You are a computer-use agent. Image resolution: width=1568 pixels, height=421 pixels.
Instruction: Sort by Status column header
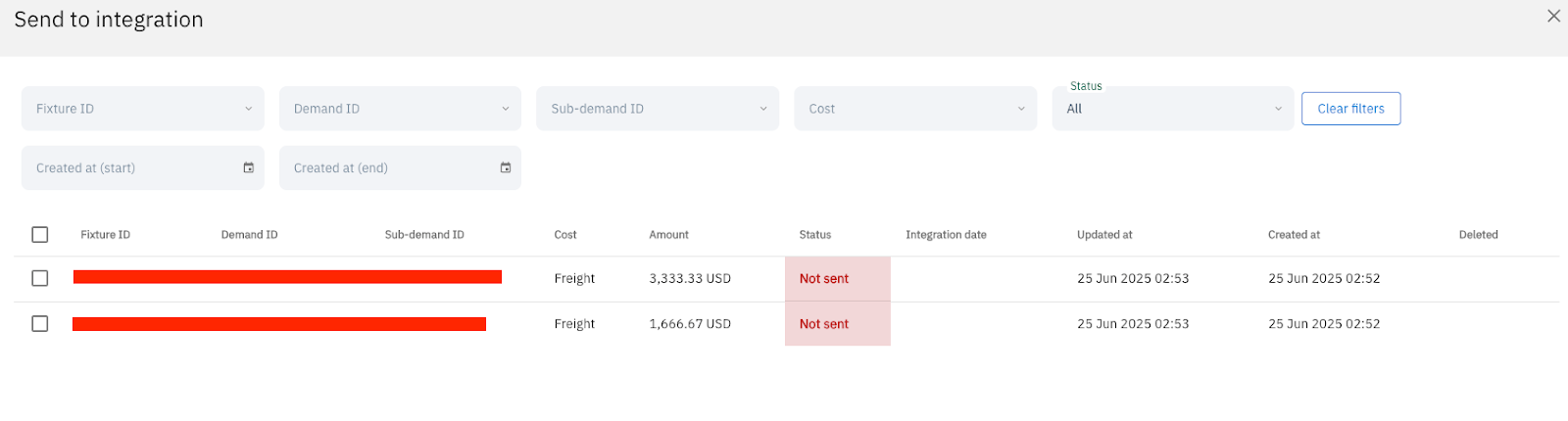tap(814, 235)
